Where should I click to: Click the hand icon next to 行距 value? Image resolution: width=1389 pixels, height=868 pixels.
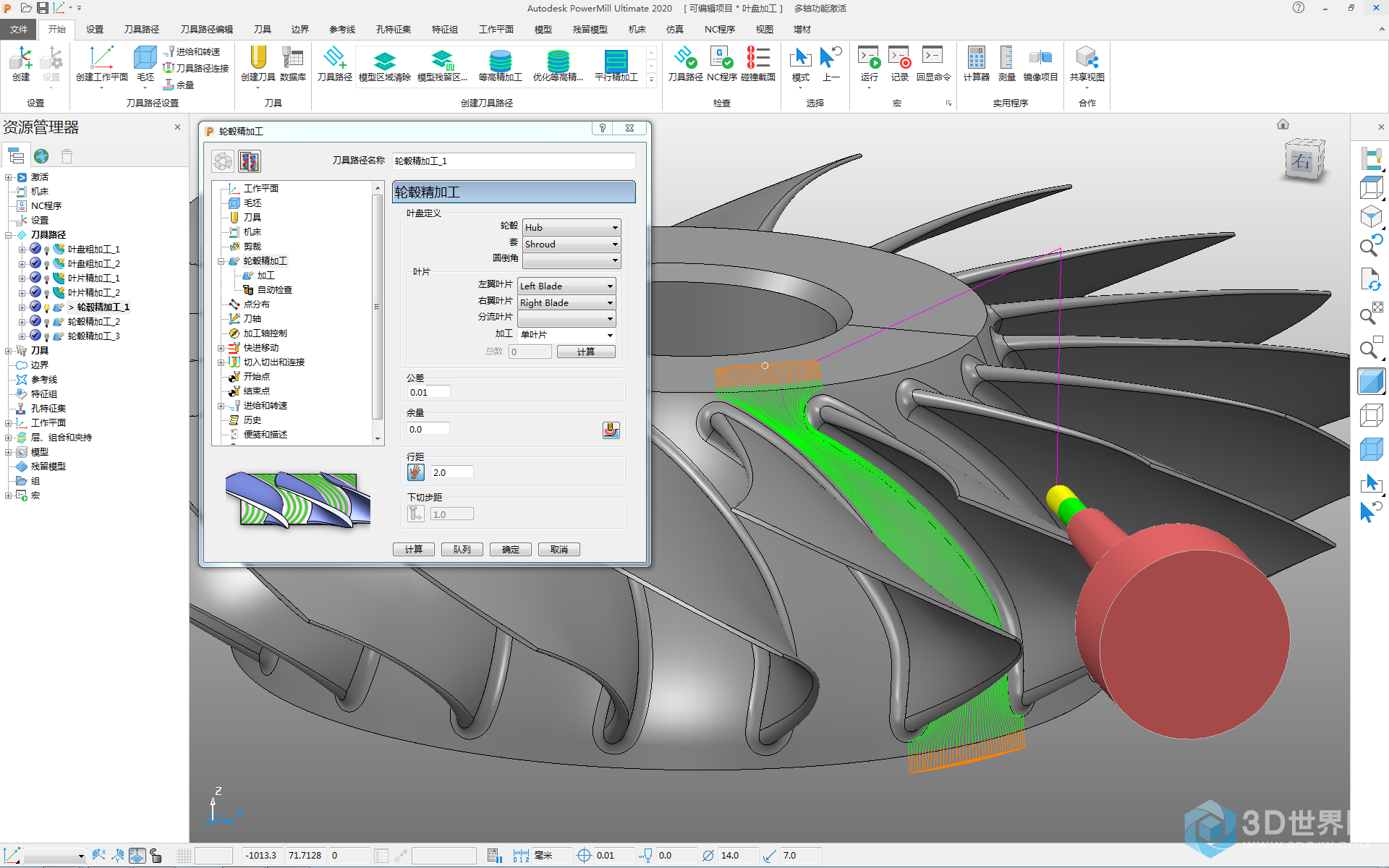point(416,472)
